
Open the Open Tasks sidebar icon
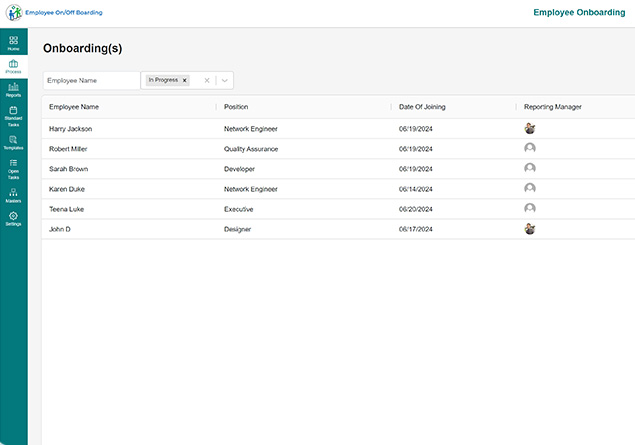coord(13,167)
